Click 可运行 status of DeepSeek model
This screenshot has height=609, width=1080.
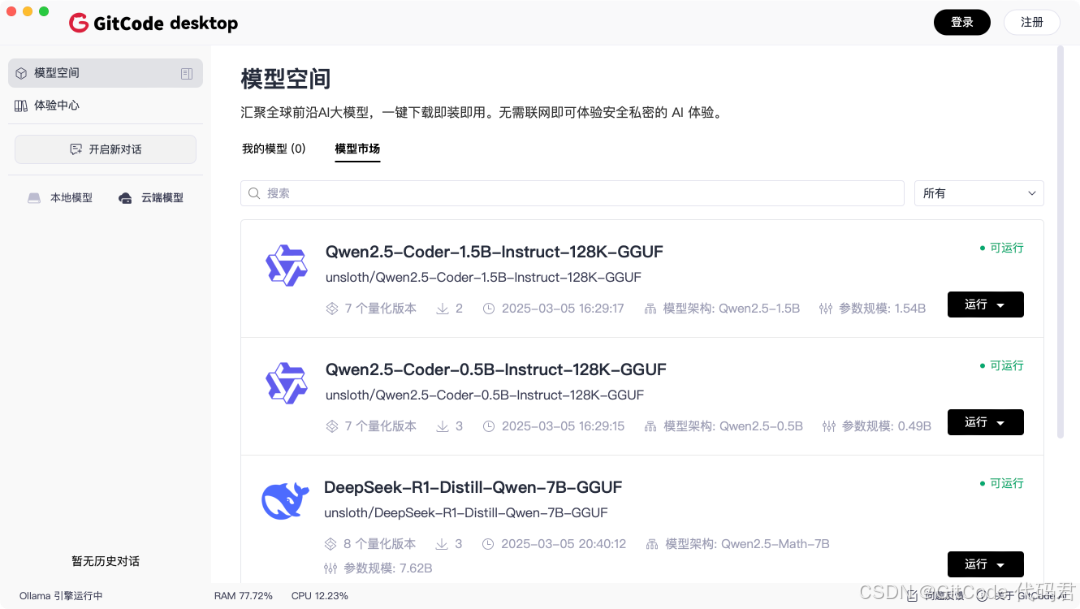coord(1001,484)
